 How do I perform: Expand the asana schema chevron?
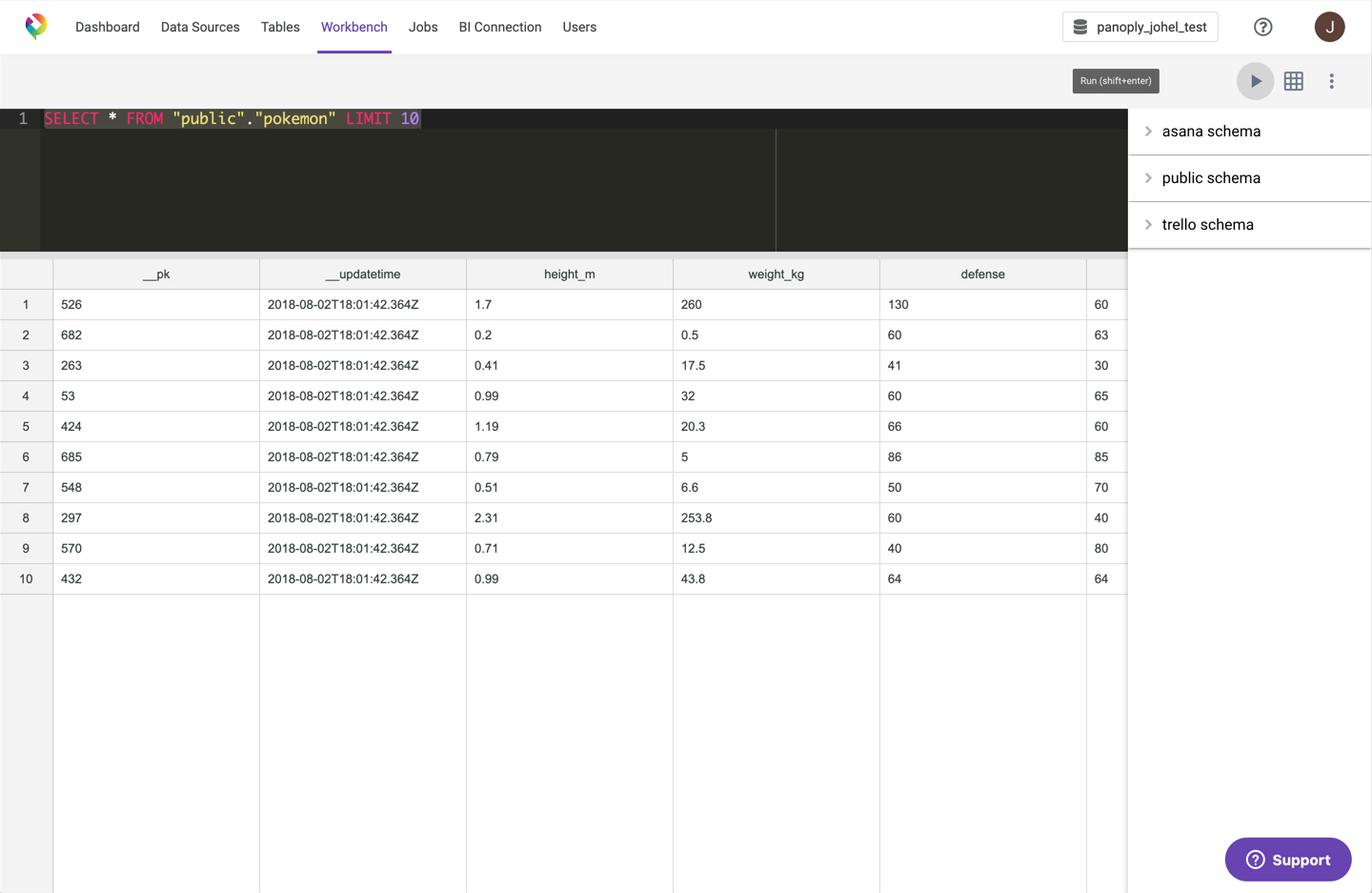pos(1148,132)
